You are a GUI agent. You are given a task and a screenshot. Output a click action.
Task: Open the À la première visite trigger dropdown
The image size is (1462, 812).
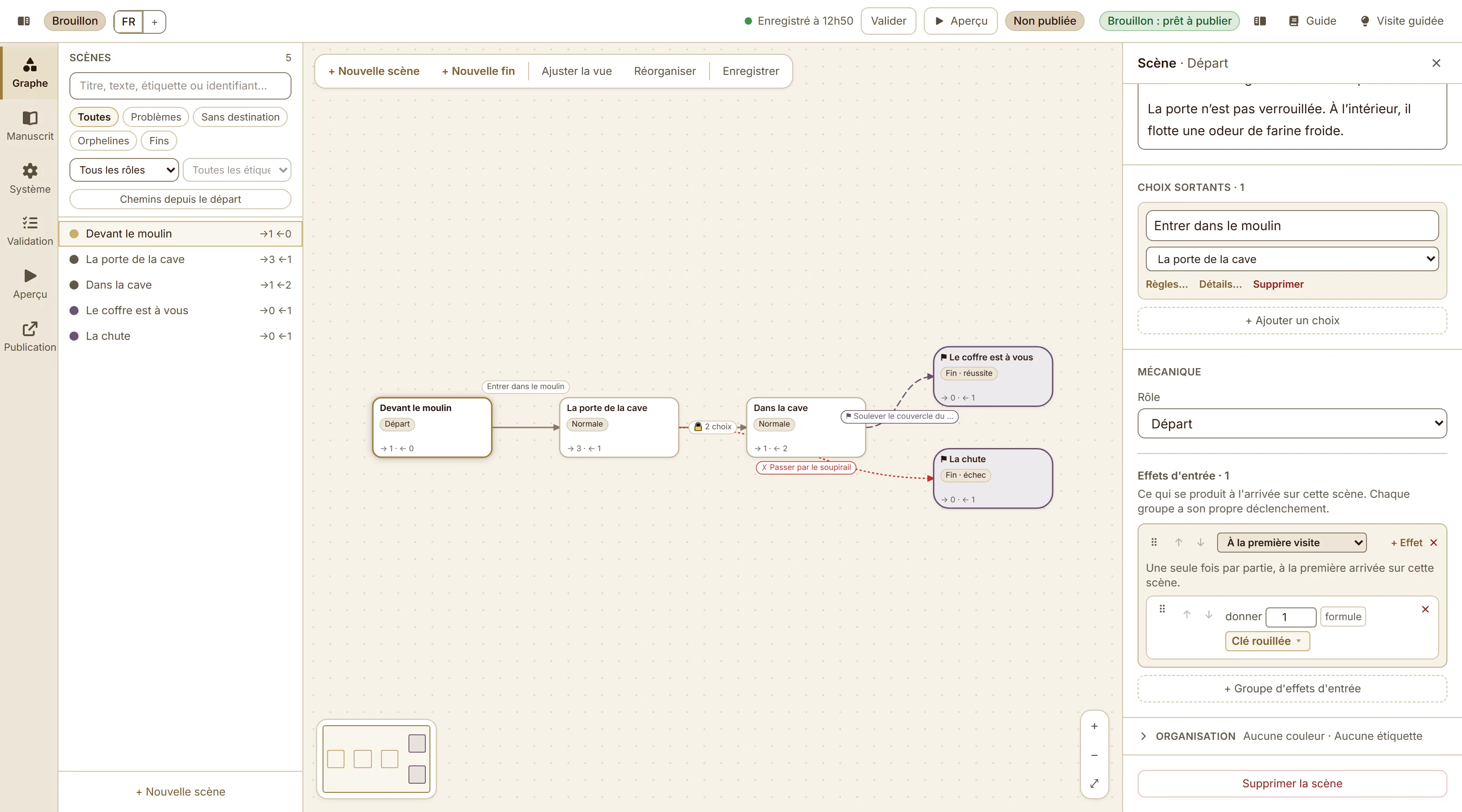click(1291, 543)
